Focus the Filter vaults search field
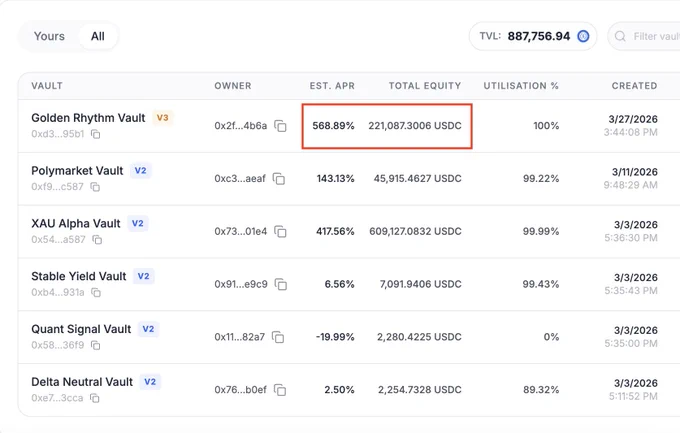Viewport: 680px width, 433px height. 644,36
